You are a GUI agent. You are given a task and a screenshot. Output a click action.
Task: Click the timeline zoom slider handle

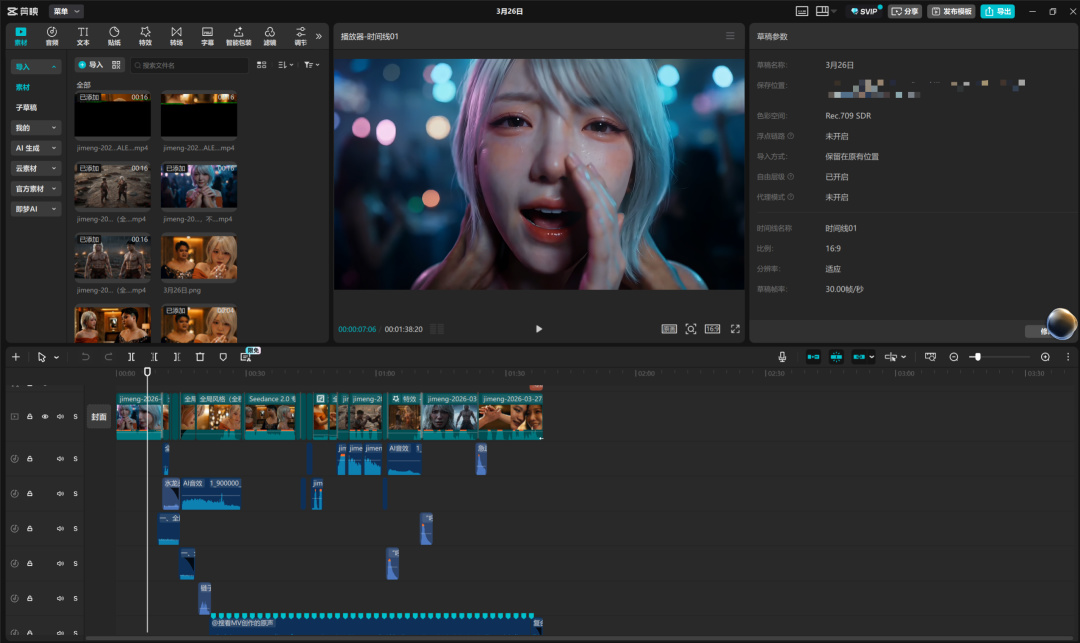tap(977, 357)
